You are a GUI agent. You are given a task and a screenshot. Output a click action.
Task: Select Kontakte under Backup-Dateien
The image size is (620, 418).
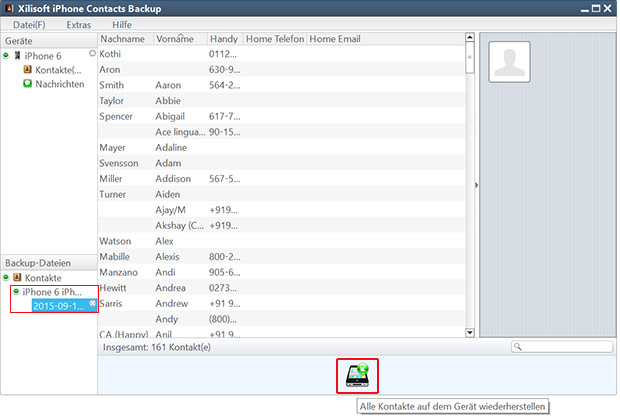click(43, 278)
